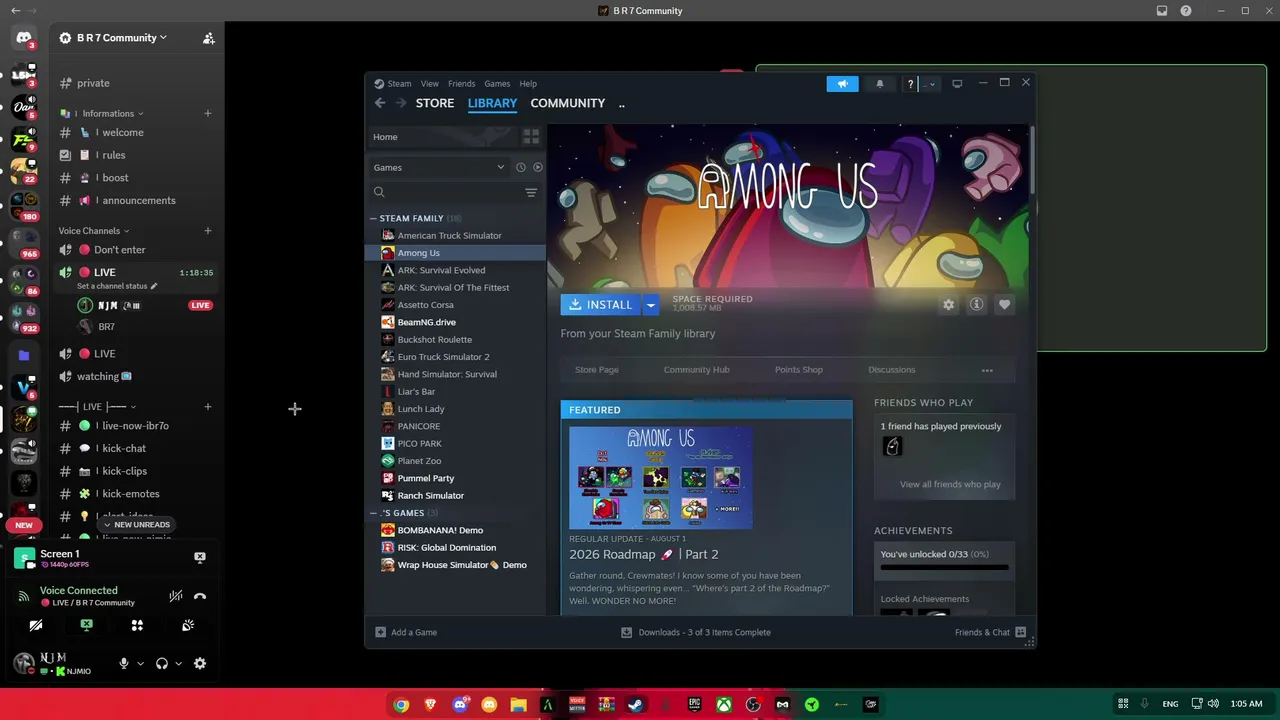
Task: Open Install options dropdown arrow
Action: (x=650, y=305)
